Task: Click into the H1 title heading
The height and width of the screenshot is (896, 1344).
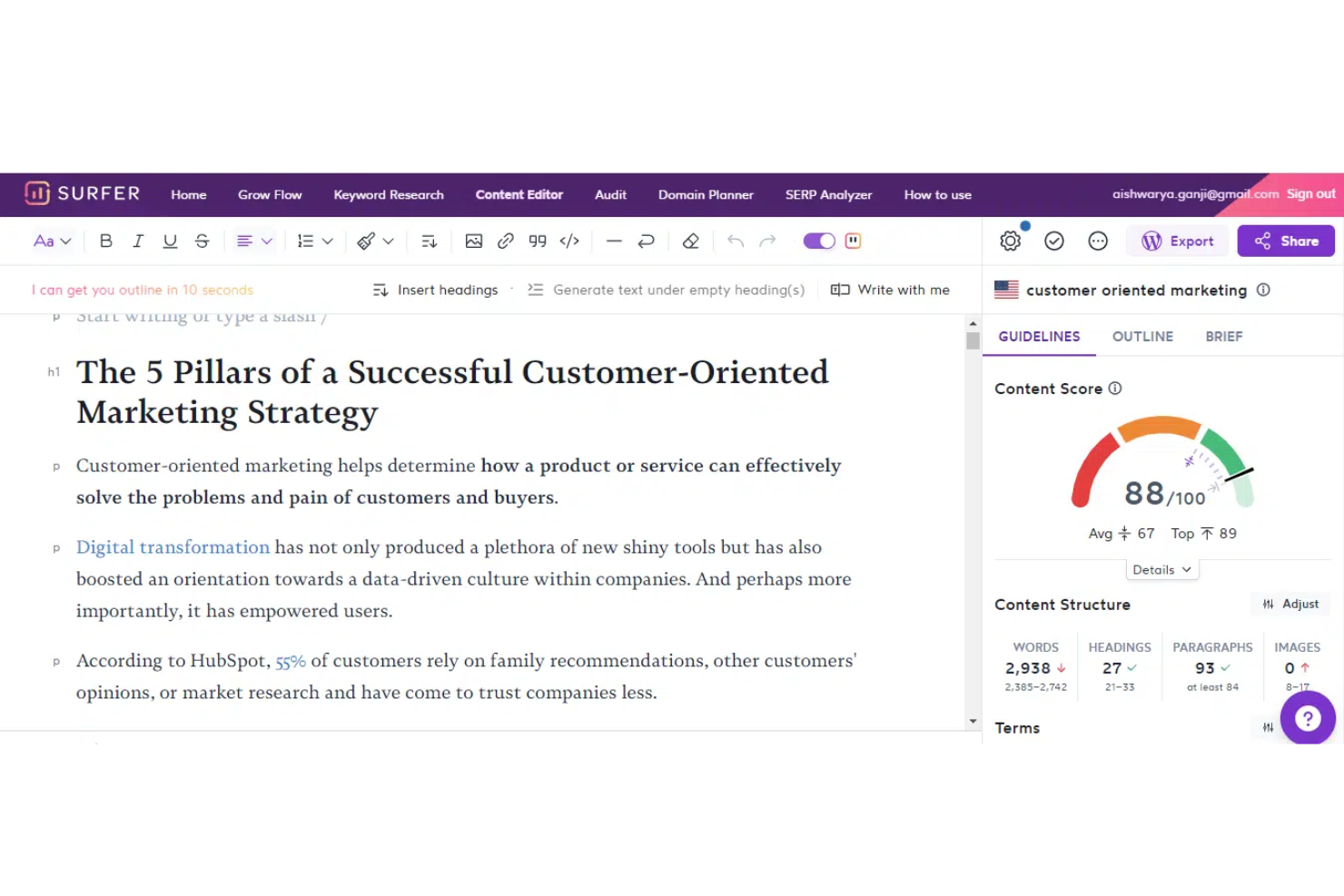Action: click(452, 392)
